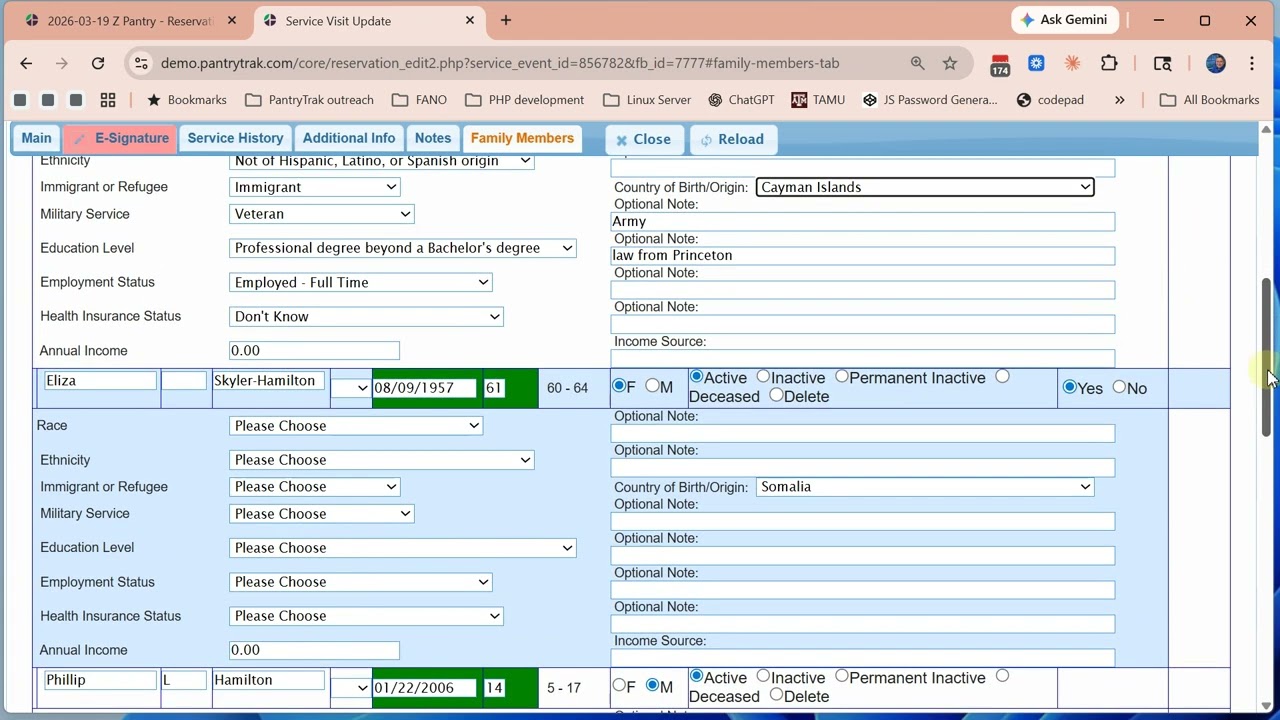This screenshot has height=720, width=1280.
Task: Select the Family Members tab
Action: tap(522, 138)
